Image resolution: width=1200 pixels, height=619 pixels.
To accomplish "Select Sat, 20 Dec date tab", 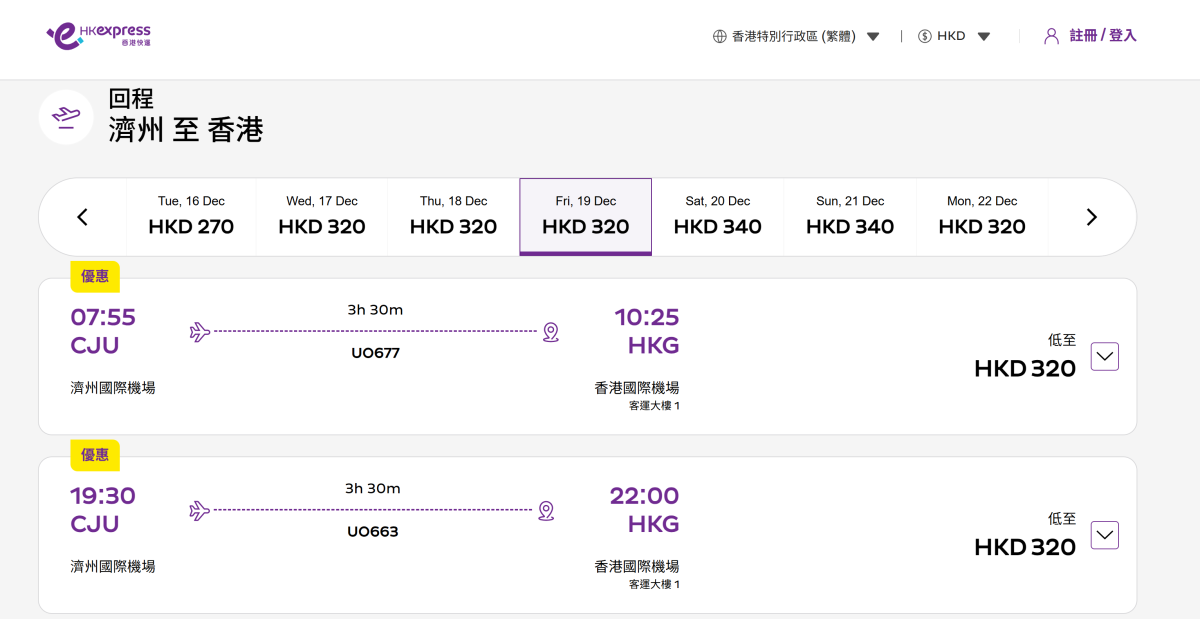I will point(717,217).
